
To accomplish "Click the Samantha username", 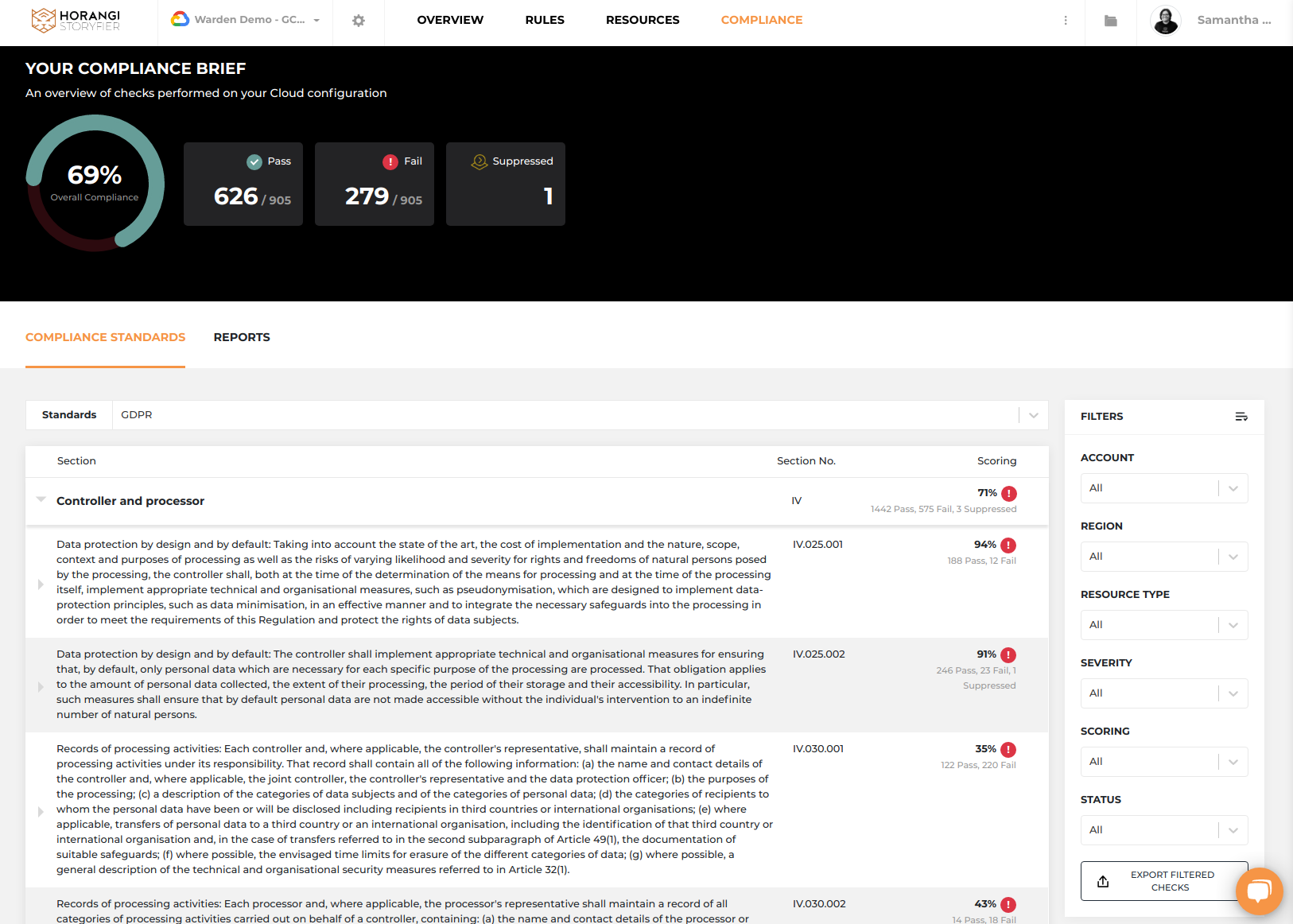I will pyautogui.click(x=1234, y=20).
